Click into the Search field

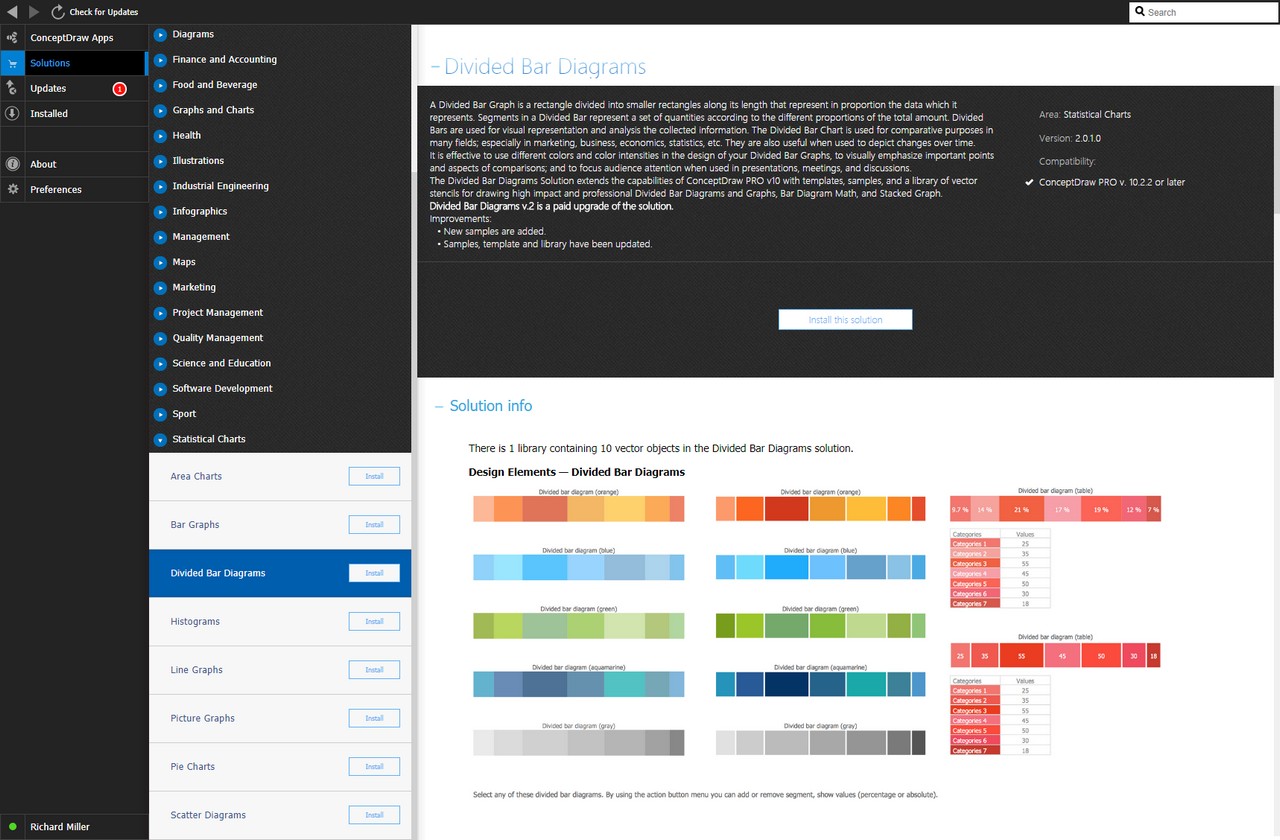tap(1204, 12)
